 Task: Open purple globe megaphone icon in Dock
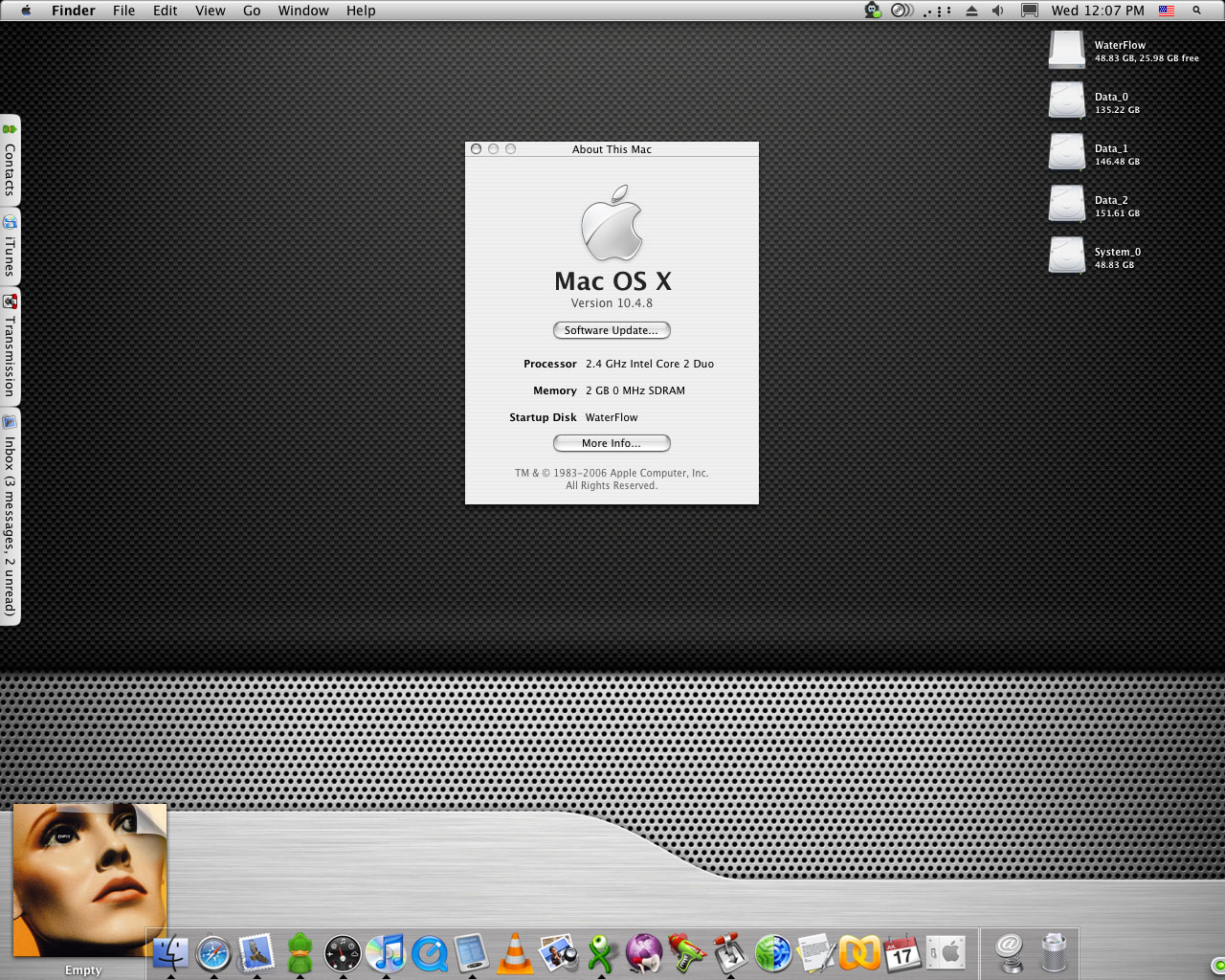[644, 953]
